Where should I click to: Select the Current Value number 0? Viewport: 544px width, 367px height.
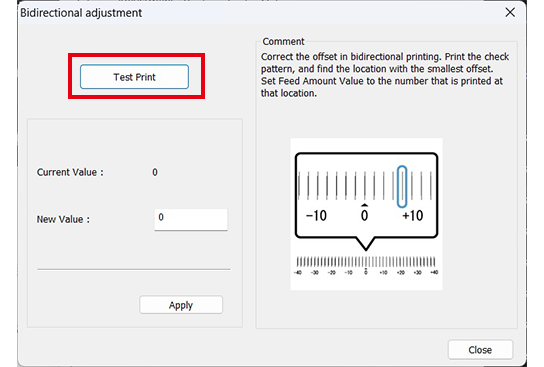pyautogui.click(x=155, y=172)
